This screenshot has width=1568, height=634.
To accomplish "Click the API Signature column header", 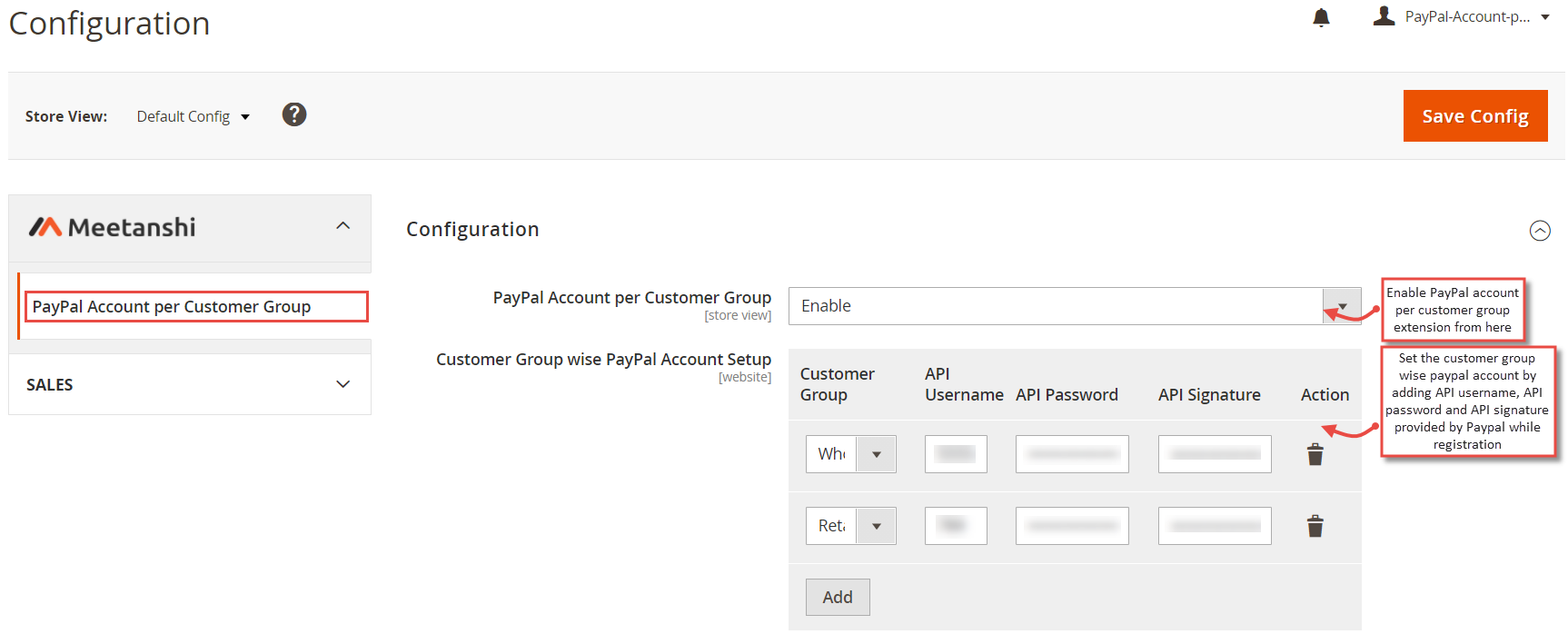I will tap(1209, 394).
